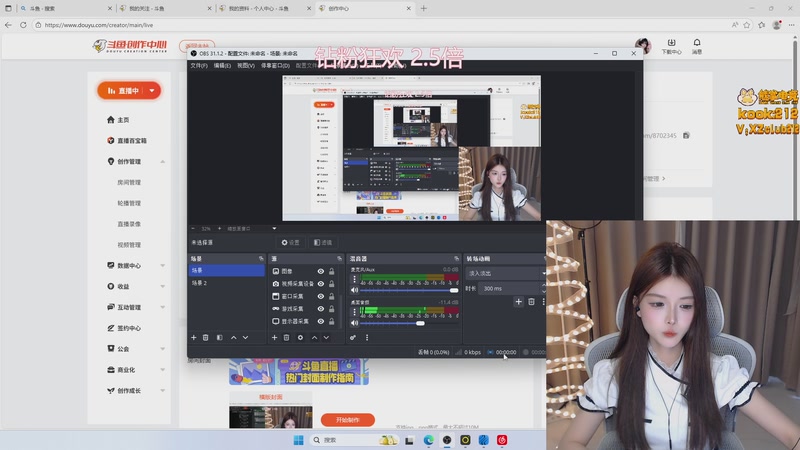Open source properties gear in sources panel
The image size is (800, 450).
tap(301, 338)
